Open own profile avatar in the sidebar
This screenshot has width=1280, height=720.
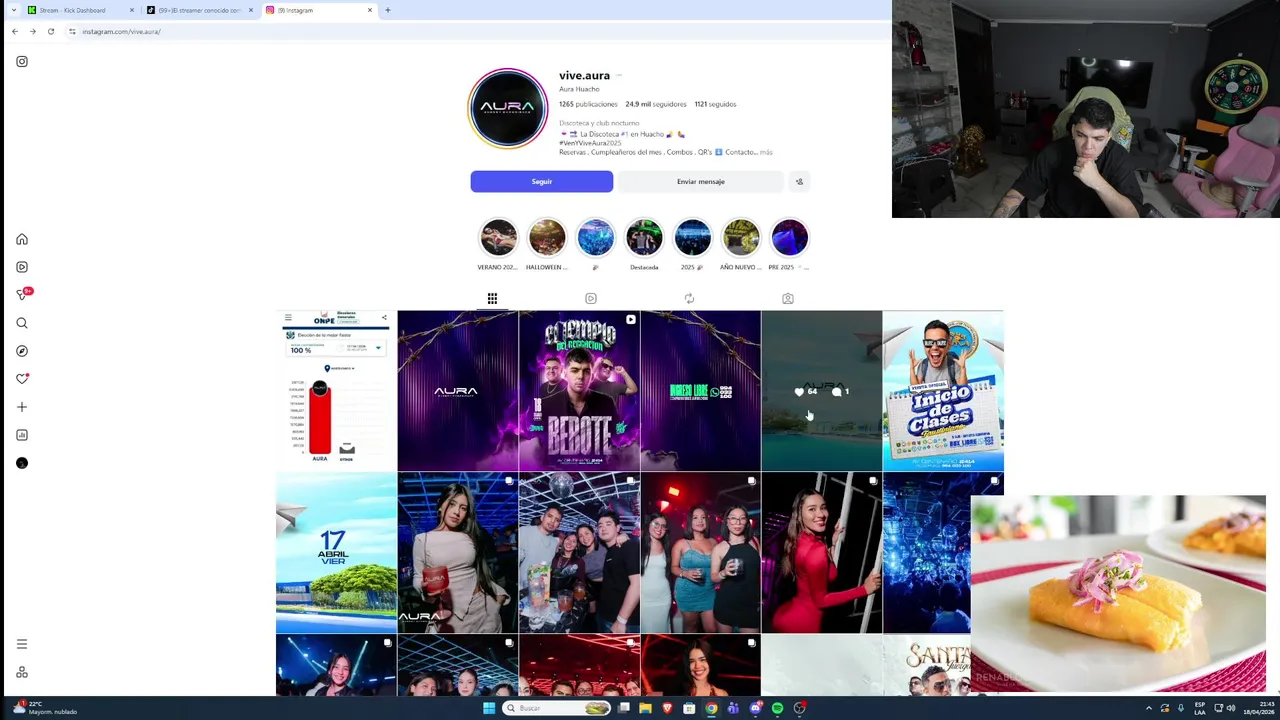(22, 463)
